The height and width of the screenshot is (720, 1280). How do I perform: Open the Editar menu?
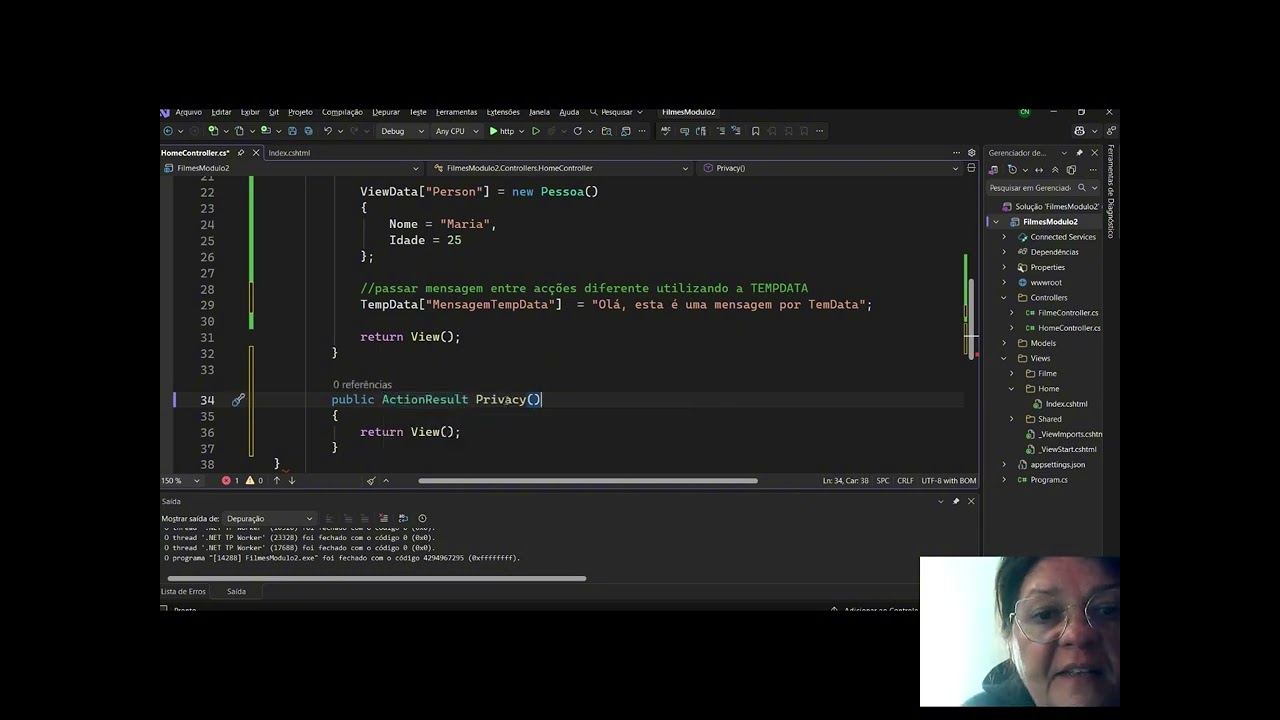(221, 112)
